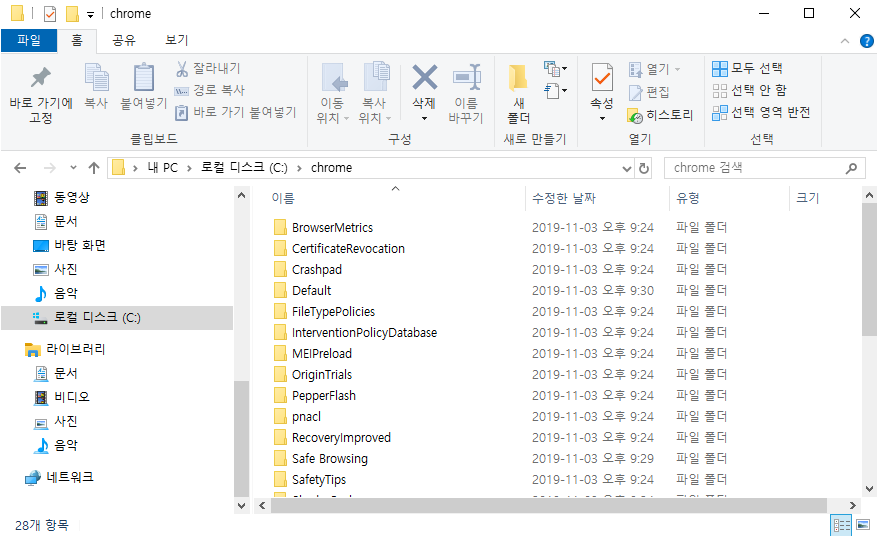Screen dimensions: 877x536
Task: Click 모두 선택 select all
Action: [x=747, y=68]
